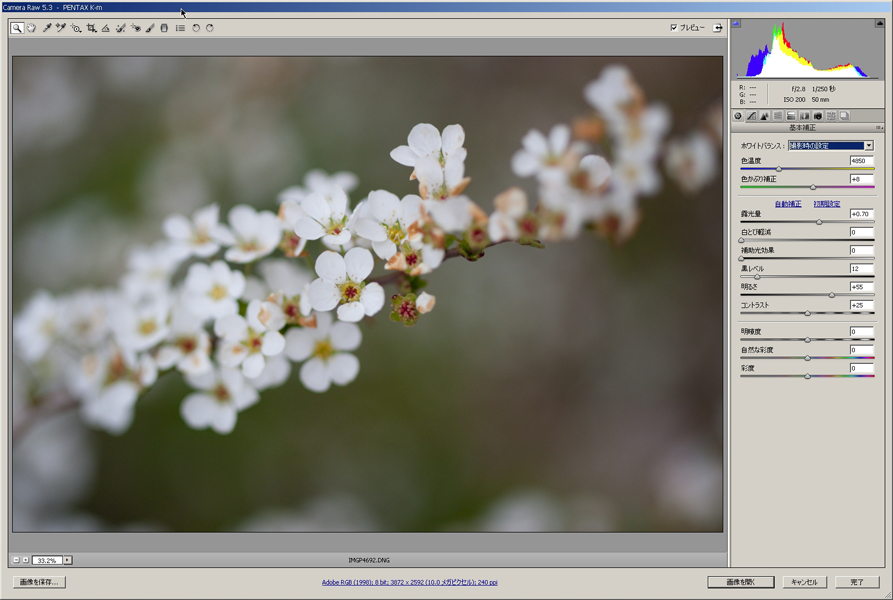Select the Color Sampler tool
Image resolution: width=893 pixels, height=600 pixels.
point(61,28)
